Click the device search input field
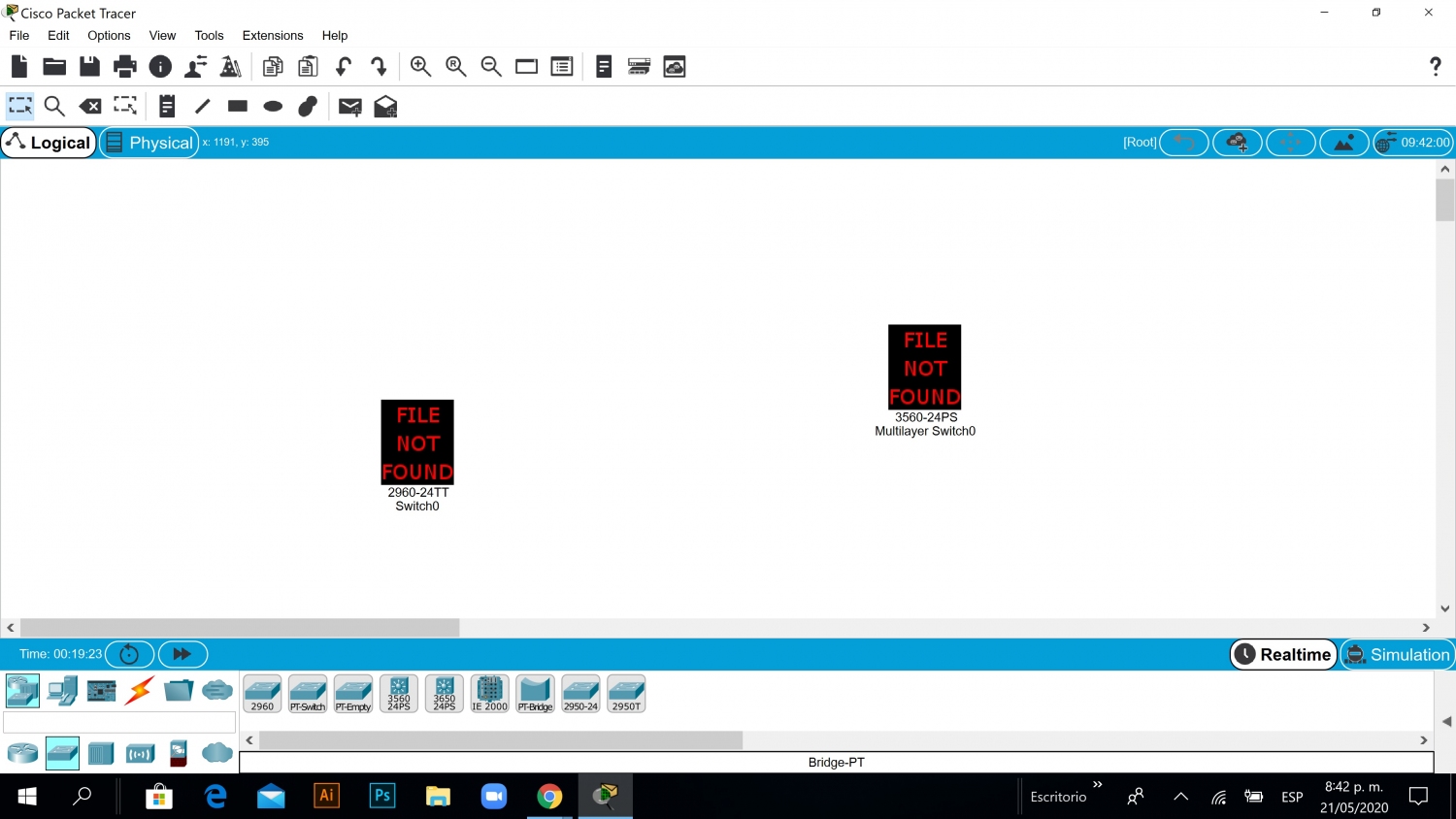Screen dimensions: 1456x819 119,722
